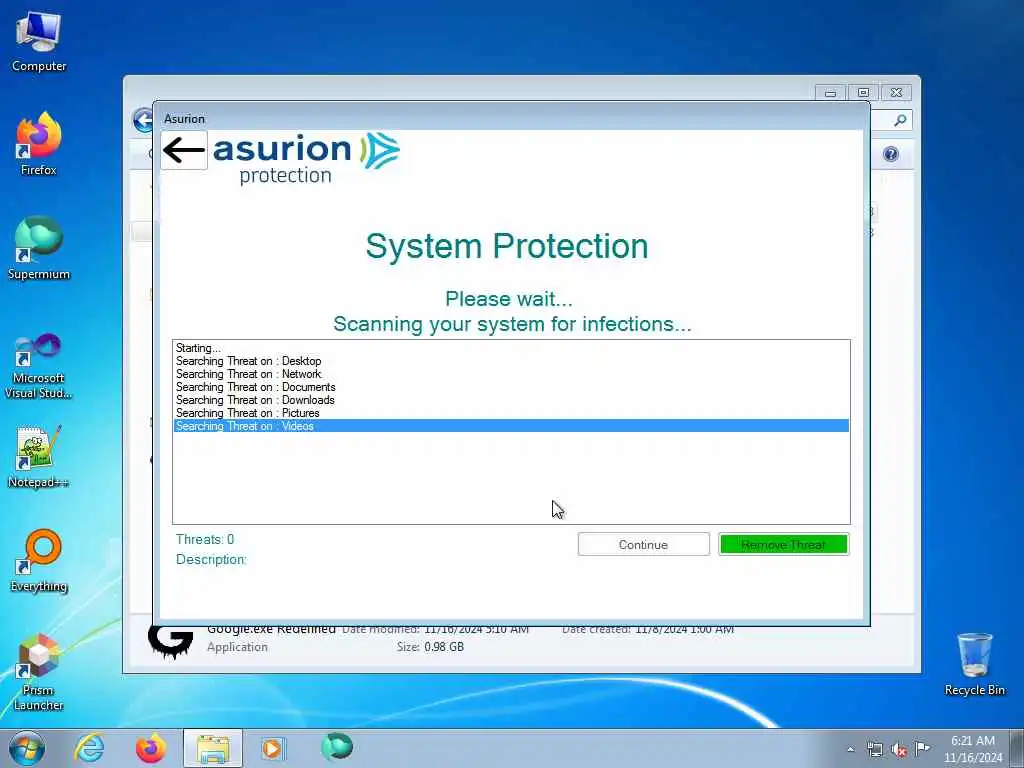This screenshot has height=768, width=1024.
Task: Minimize the Explorer window
Action: (830, 93)
